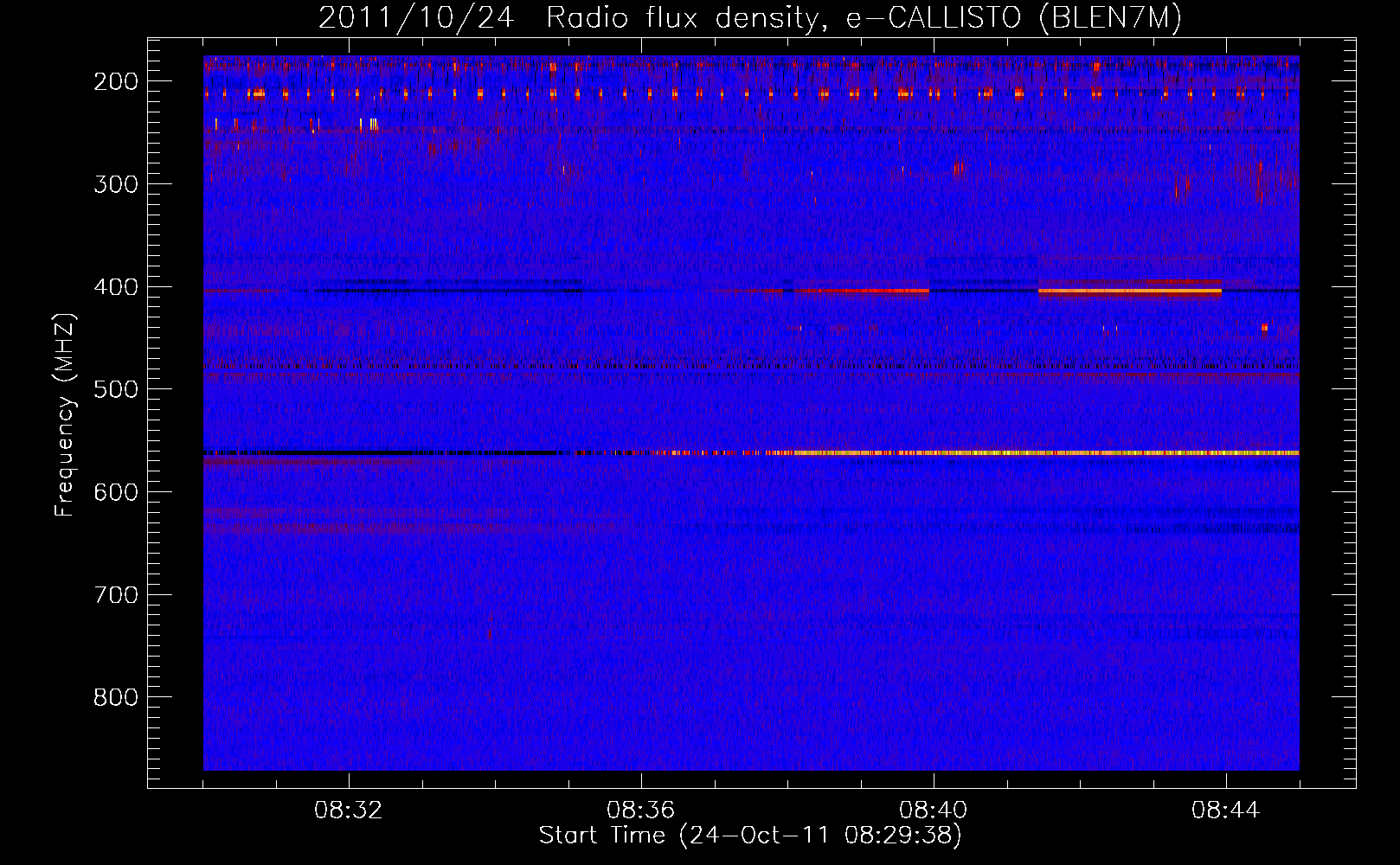
Task: Click the red 400 MHz band near 08:39
Action: click(862, 291)
